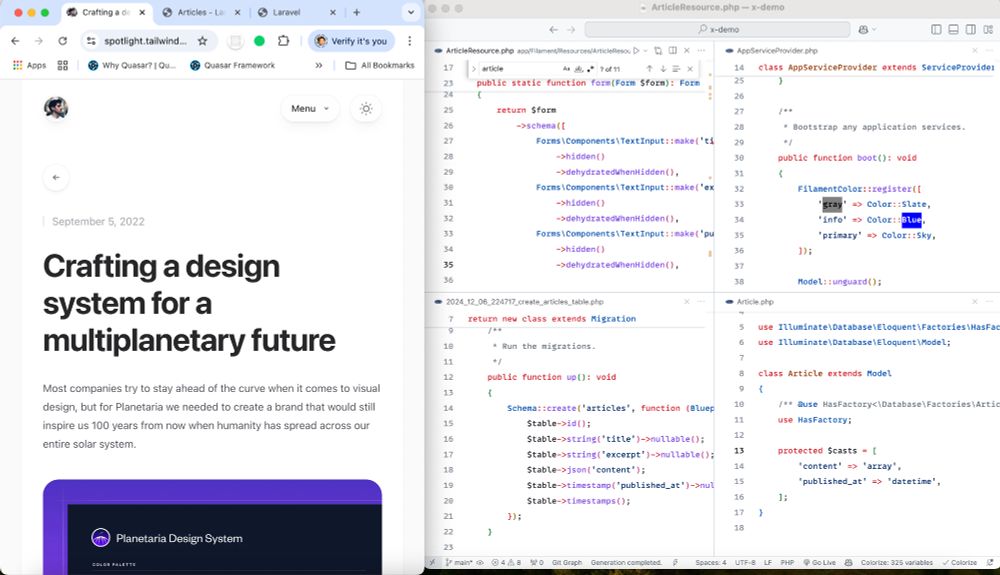Open Apps shortcut in bookmarks bar
Image resolution: width=1000 pixels, height=575 pixels.
click(x=29, y=65)
